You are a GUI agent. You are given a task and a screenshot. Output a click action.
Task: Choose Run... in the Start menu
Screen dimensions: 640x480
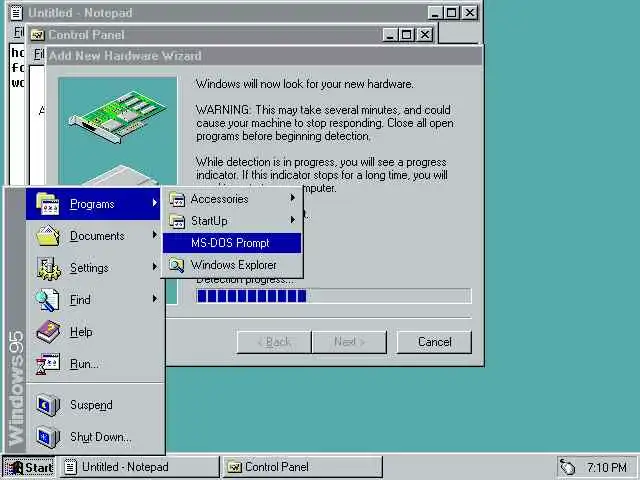tap(93, 364)
